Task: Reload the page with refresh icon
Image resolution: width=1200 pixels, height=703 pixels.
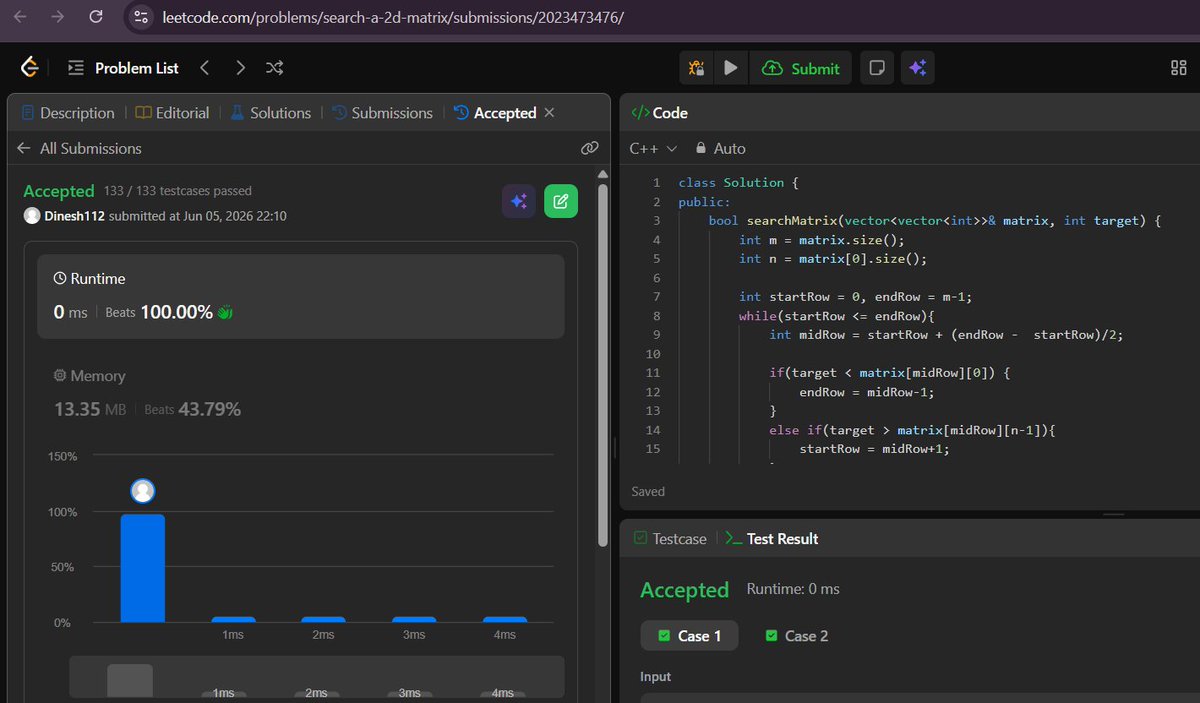Action: tap(95, 17)
